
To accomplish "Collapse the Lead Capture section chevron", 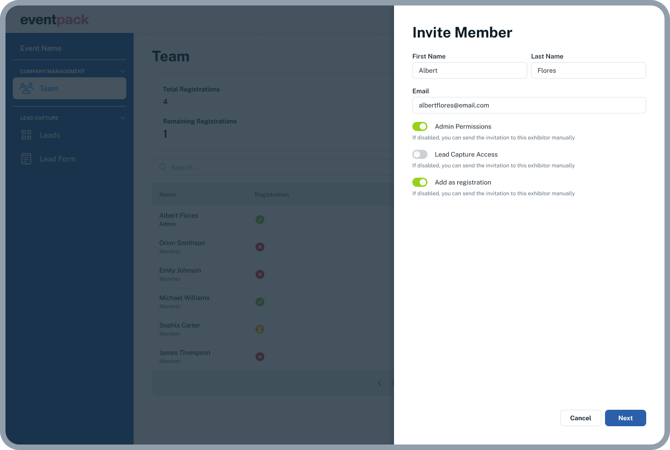I will pos(123,118).
